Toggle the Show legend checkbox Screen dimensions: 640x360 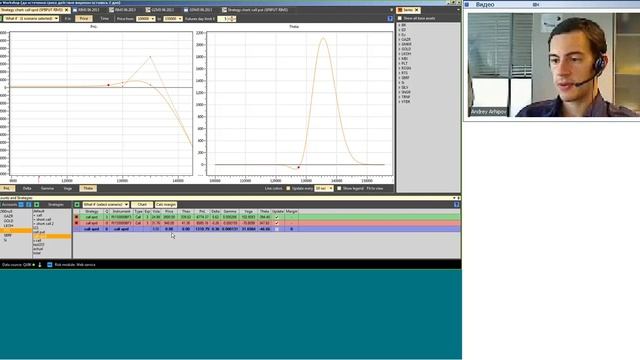(339, 189)
